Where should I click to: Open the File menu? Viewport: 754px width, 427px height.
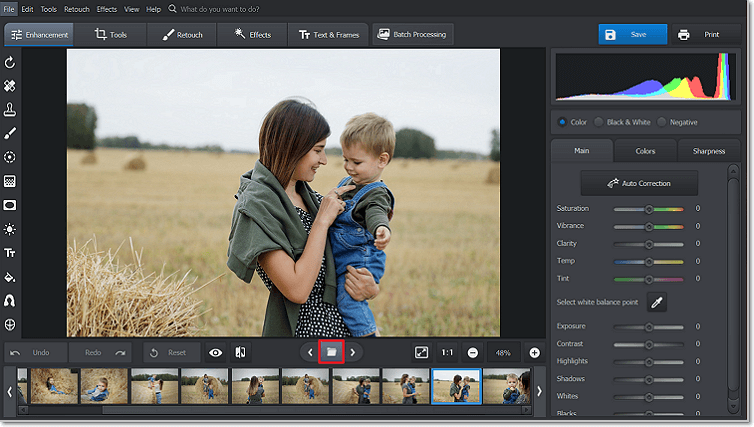tap(9, 9)
